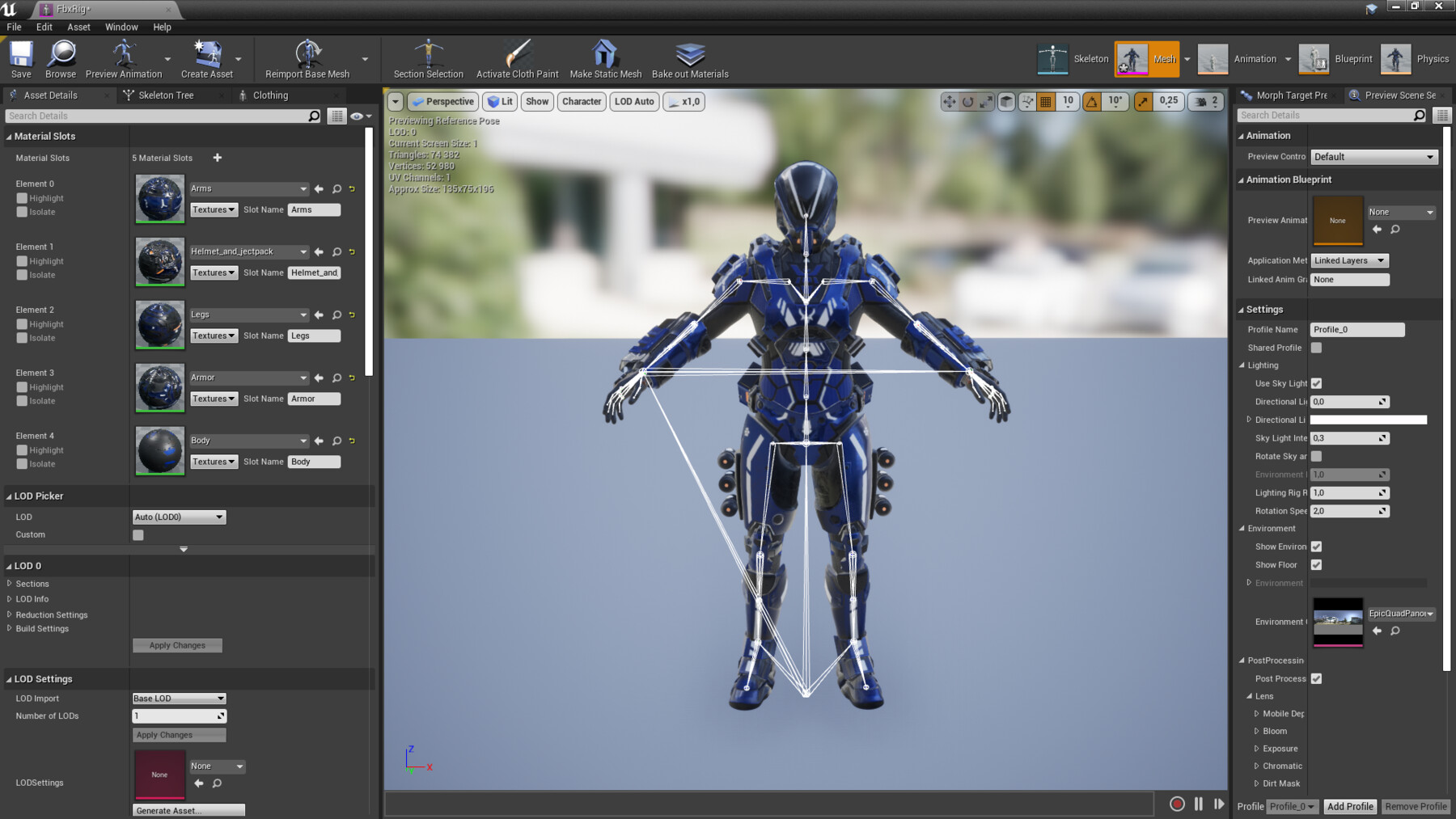Screen dimensions: 1456x819
Task: Click Make Static Mesh icon
Action: 605,54
